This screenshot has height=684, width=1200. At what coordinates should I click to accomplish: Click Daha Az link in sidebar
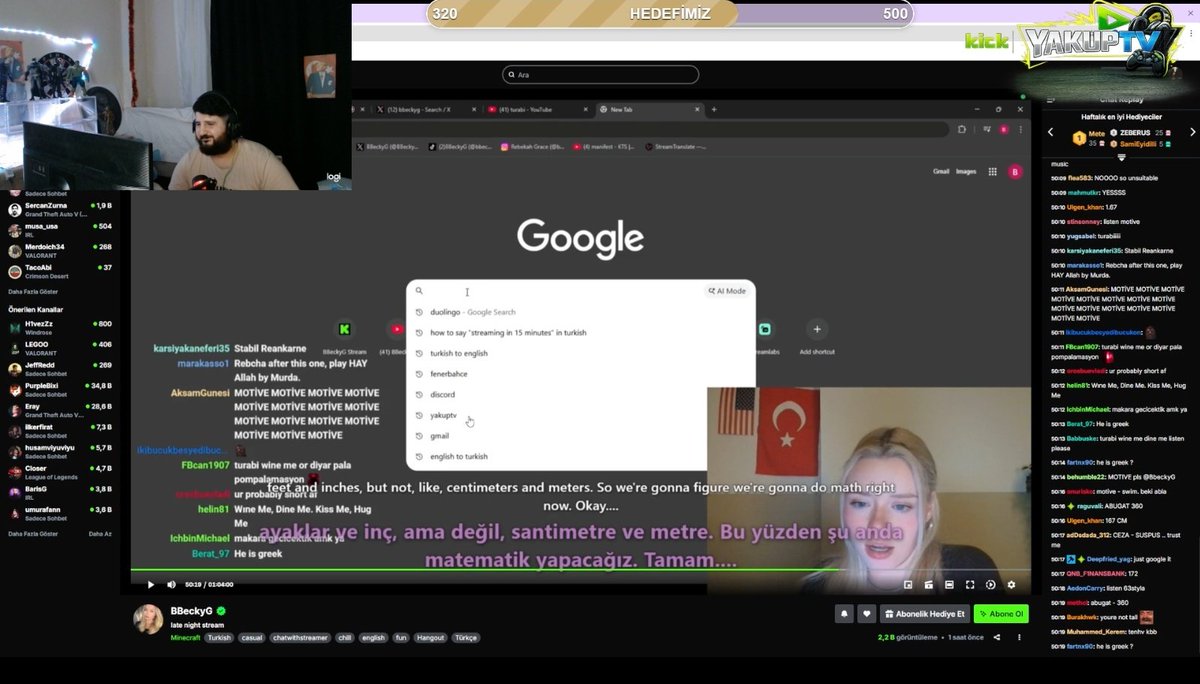(100, 534)
